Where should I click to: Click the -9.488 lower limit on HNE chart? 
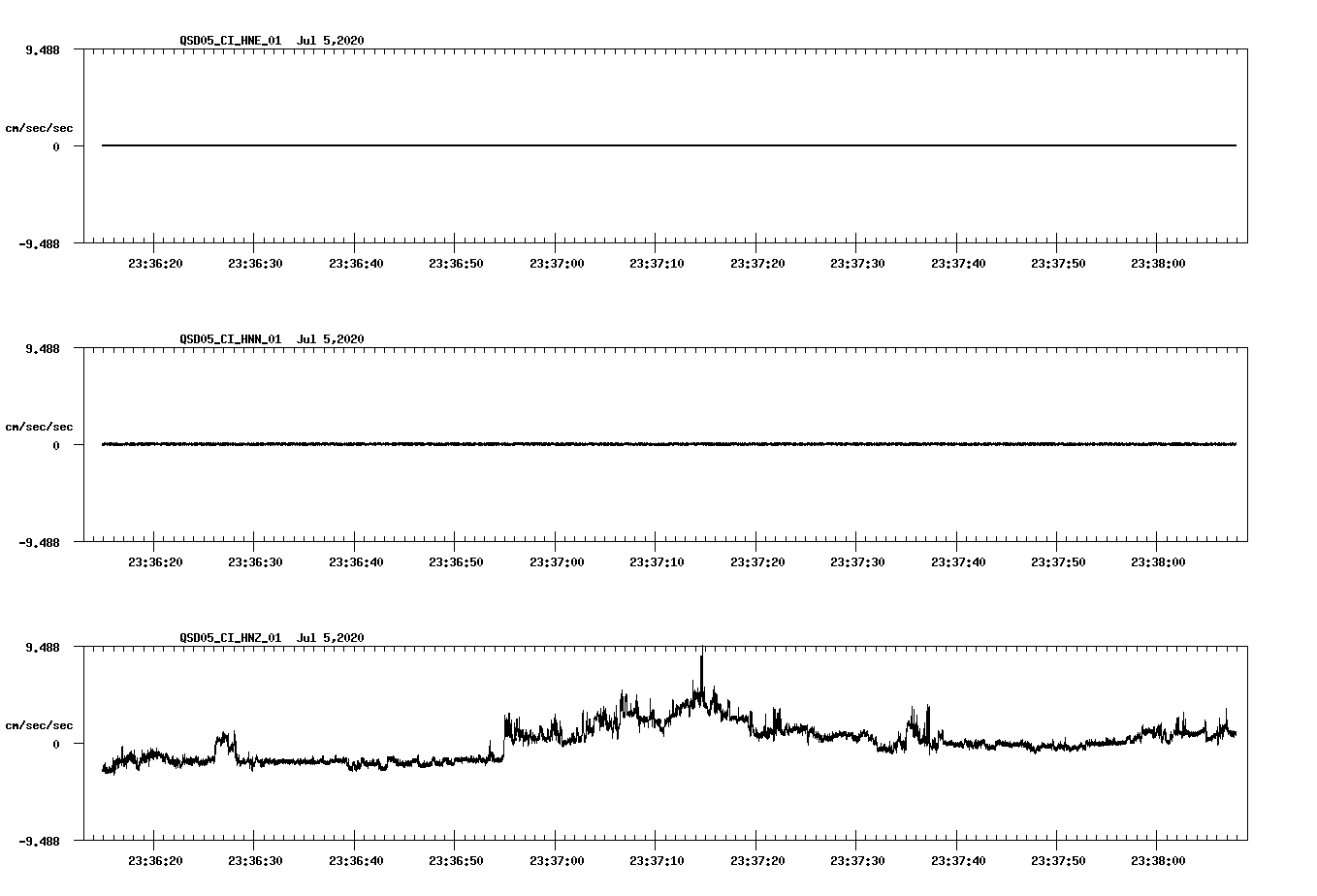[x=39, y=244]
